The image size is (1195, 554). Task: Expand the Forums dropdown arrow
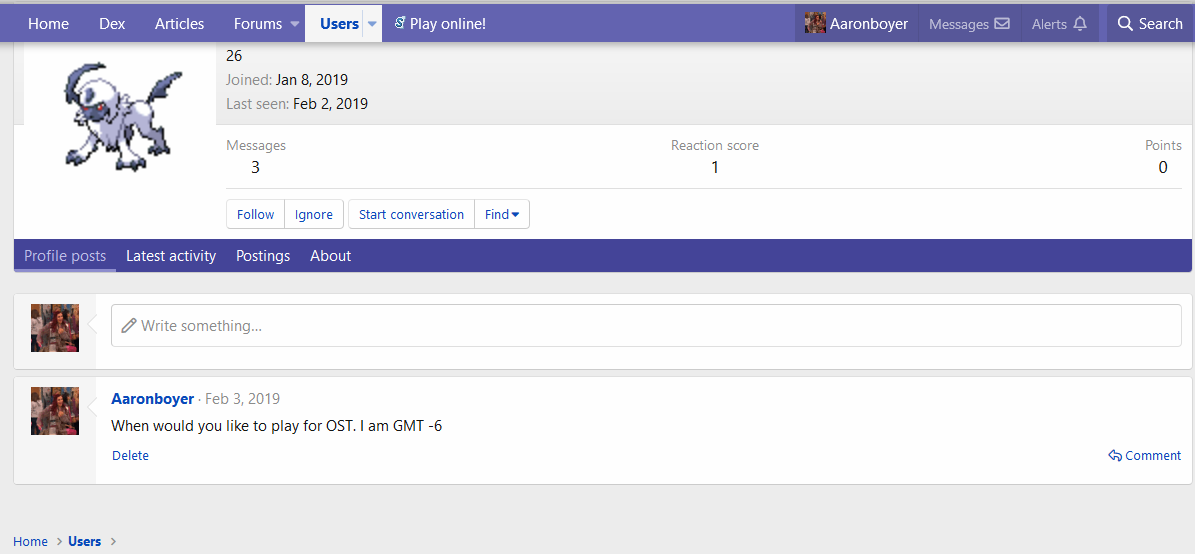[x=295, y=24]
